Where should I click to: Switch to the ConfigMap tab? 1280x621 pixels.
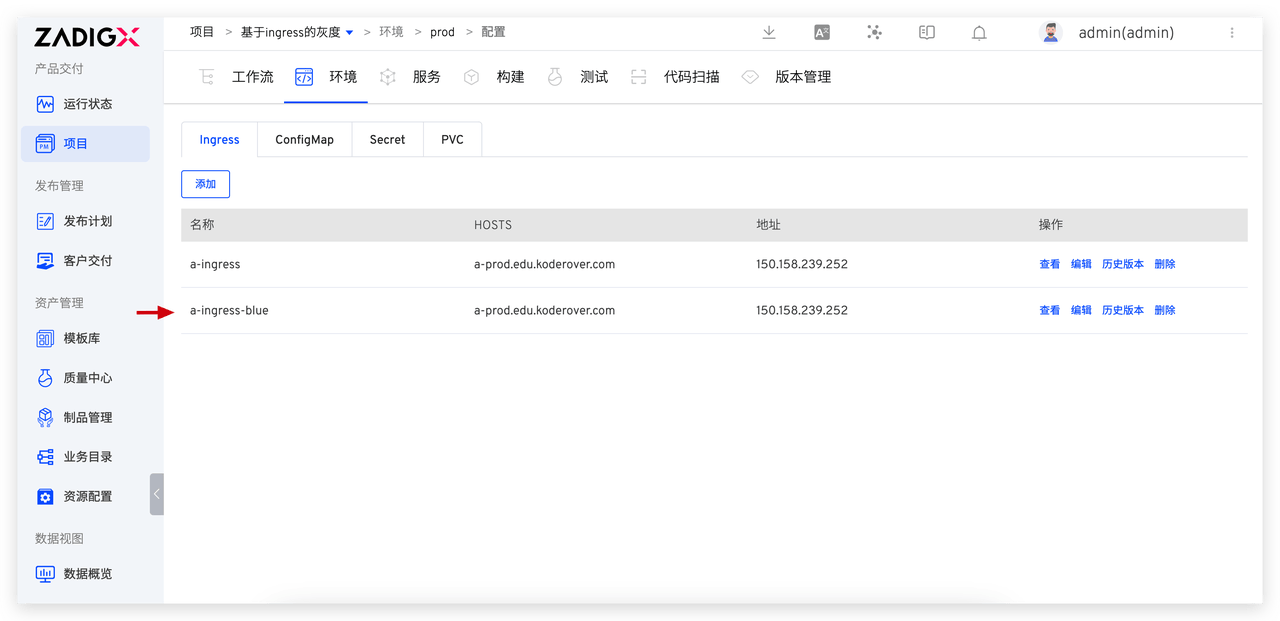click(304, 140)
